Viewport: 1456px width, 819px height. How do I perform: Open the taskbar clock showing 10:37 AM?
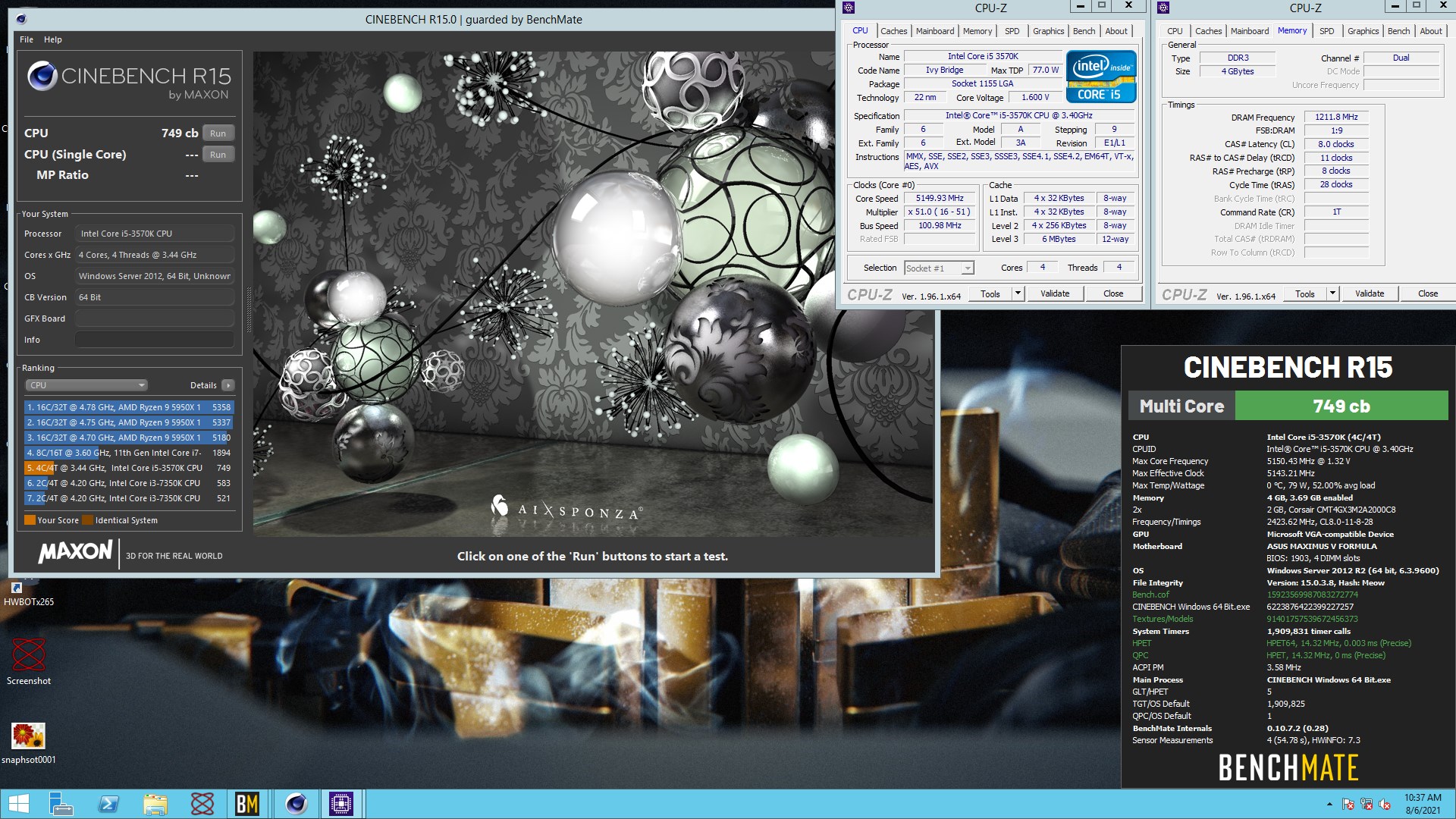click(1423, 804)
